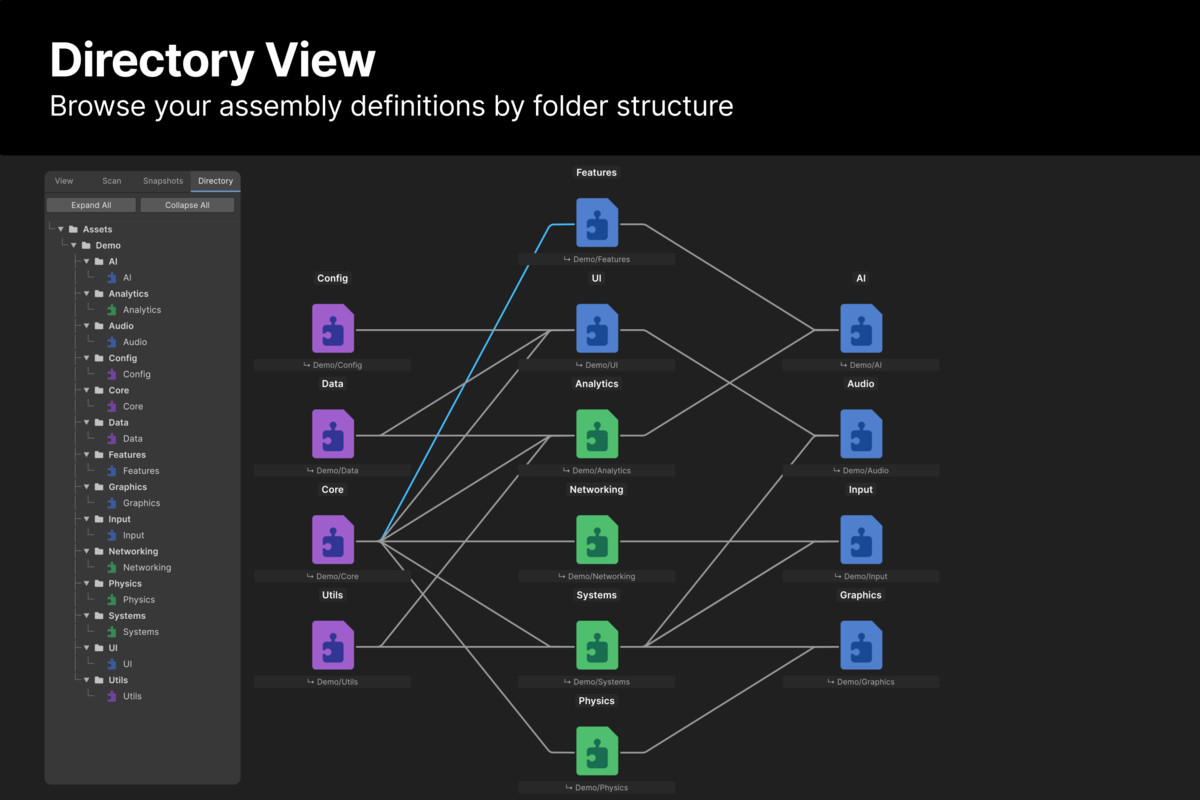
Task: Collapse the Networking folder disclosure arrow
Action: (x=87, y=551)
